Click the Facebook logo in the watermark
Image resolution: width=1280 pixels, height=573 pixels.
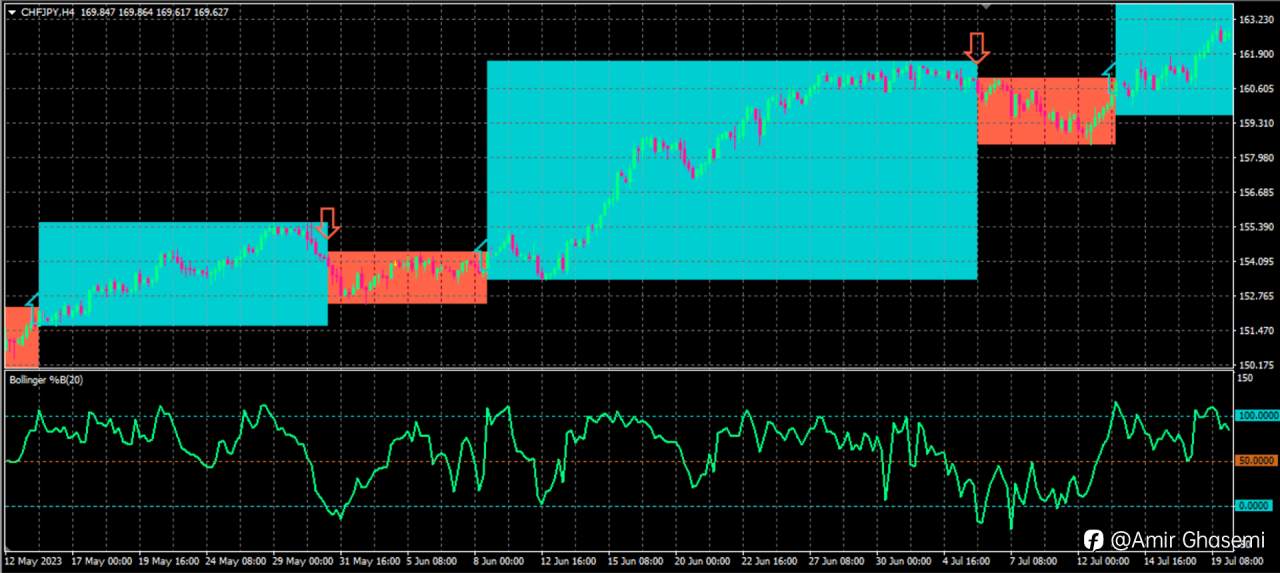(1094, 540)
